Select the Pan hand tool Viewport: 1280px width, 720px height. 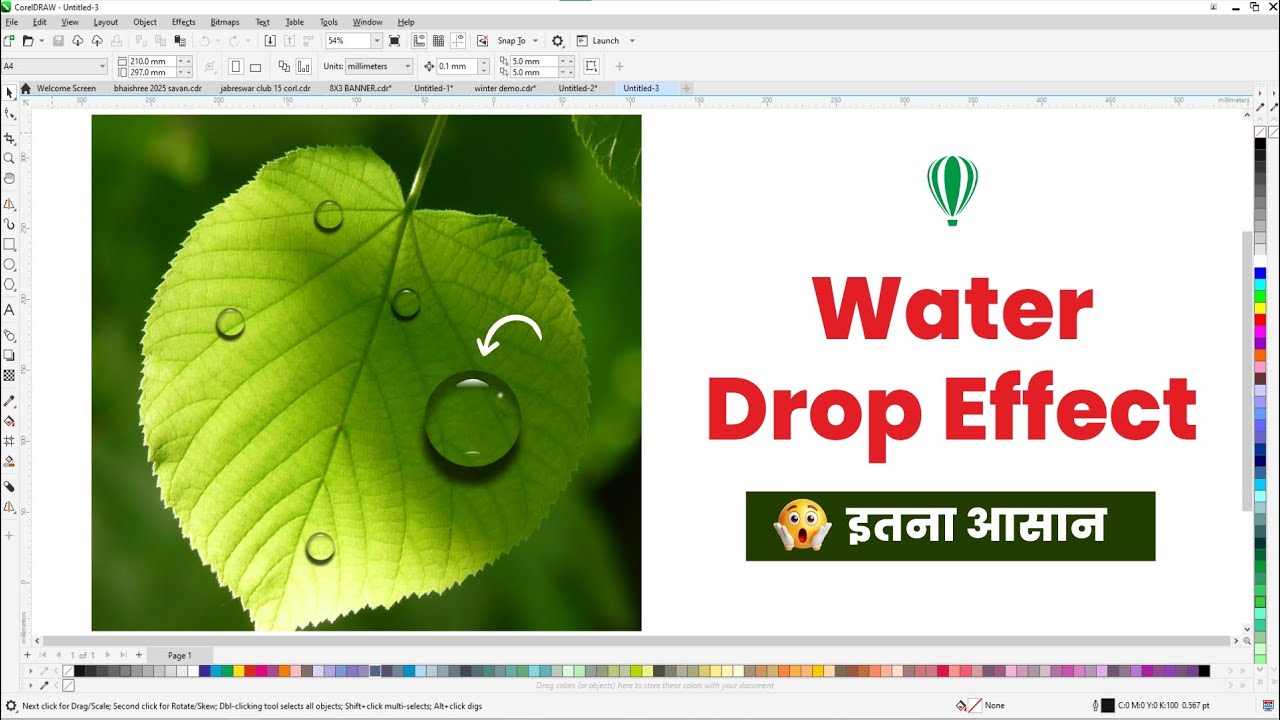coord(10,178)
